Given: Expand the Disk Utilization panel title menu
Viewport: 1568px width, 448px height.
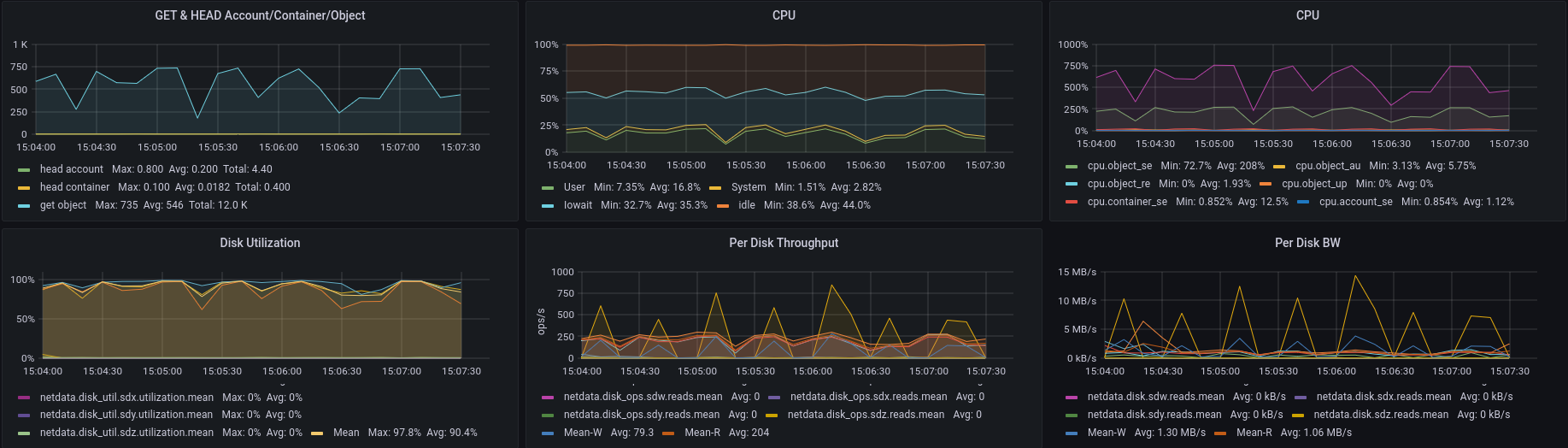Looking at the screenshot, I should point(260,243).
